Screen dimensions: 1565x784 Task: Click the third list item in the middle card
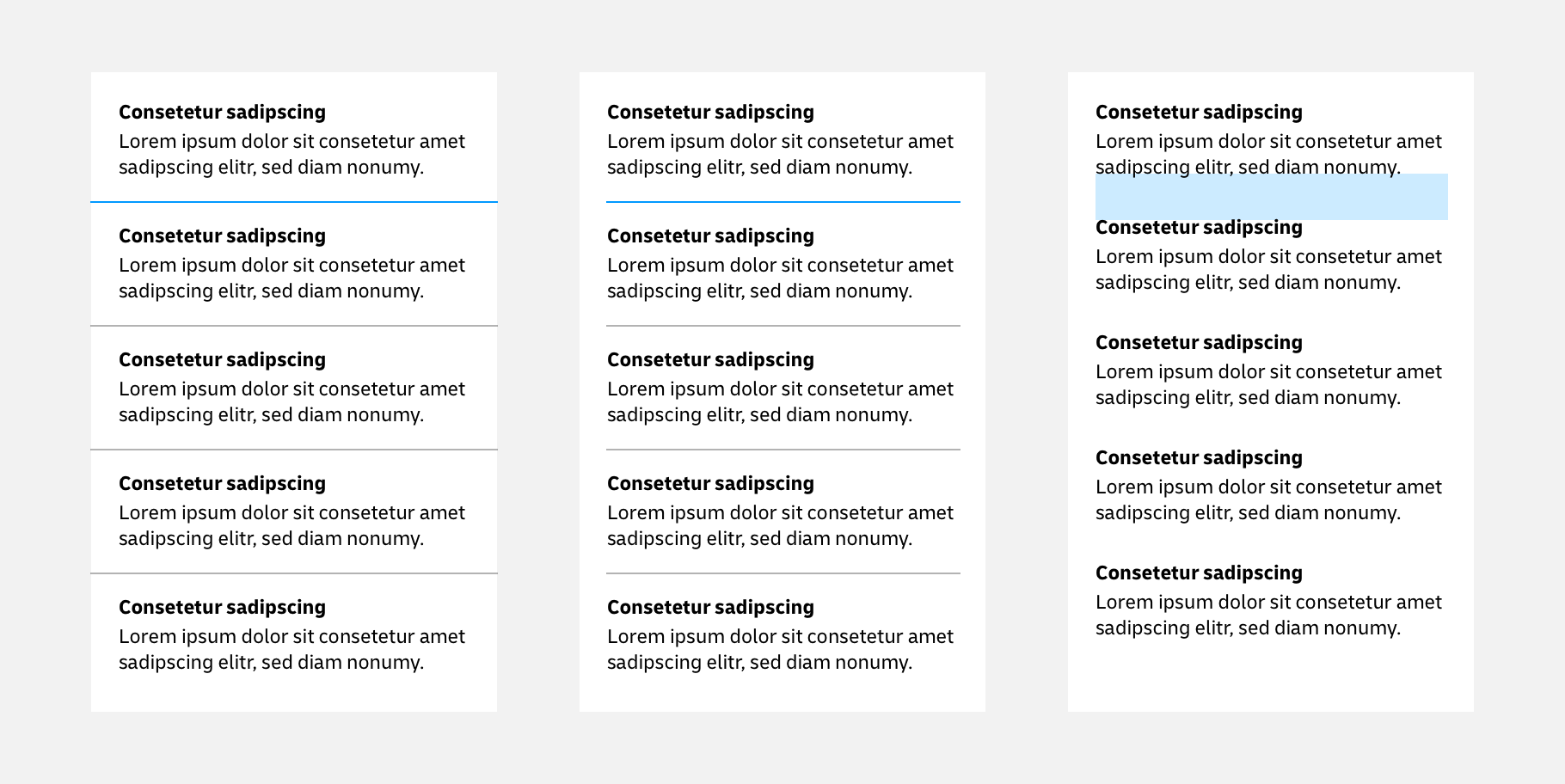[x=781, y=388]
